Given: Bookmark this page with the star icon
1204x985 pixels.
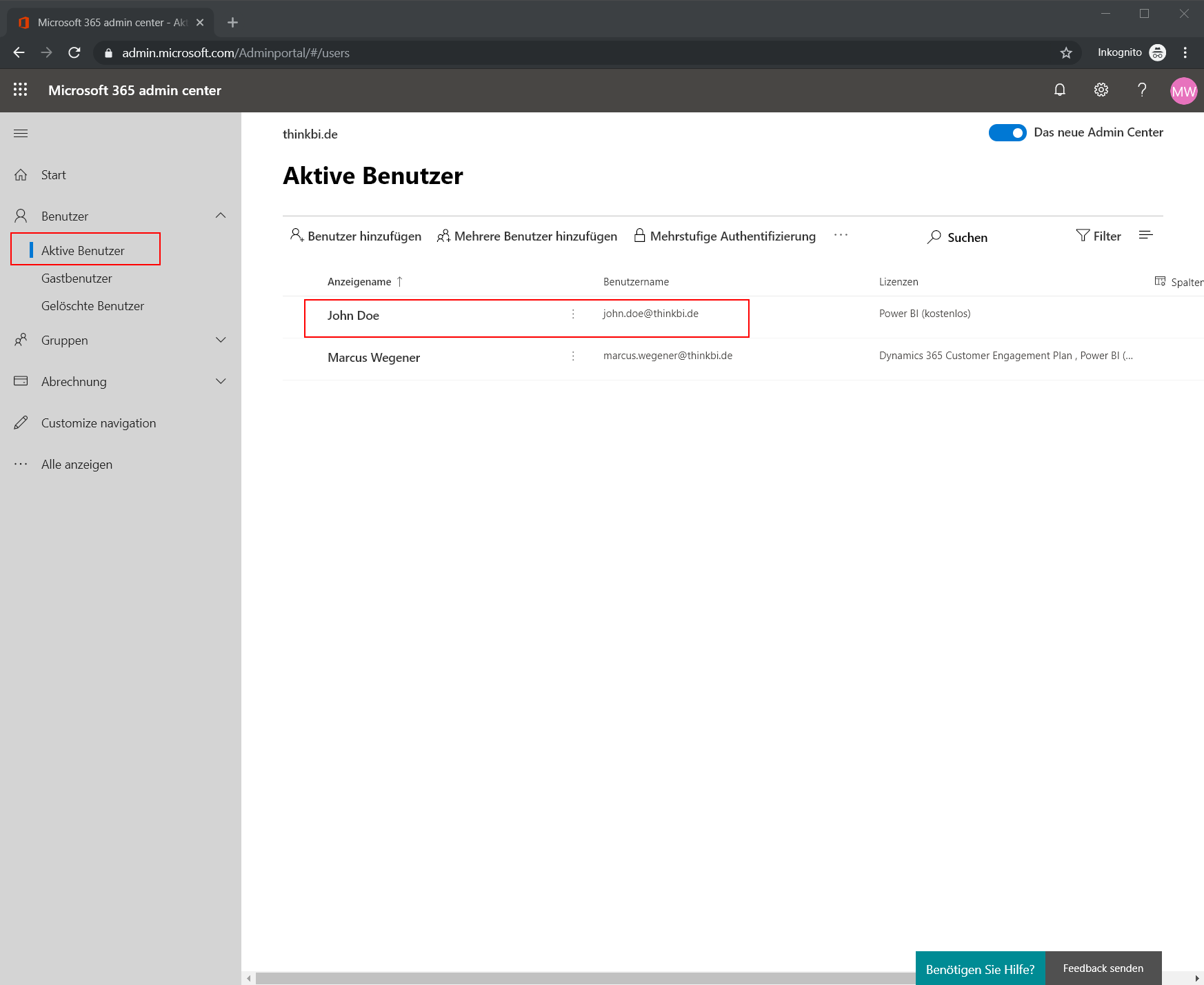Looking at the screenshot, I should tap(1066, 53).
